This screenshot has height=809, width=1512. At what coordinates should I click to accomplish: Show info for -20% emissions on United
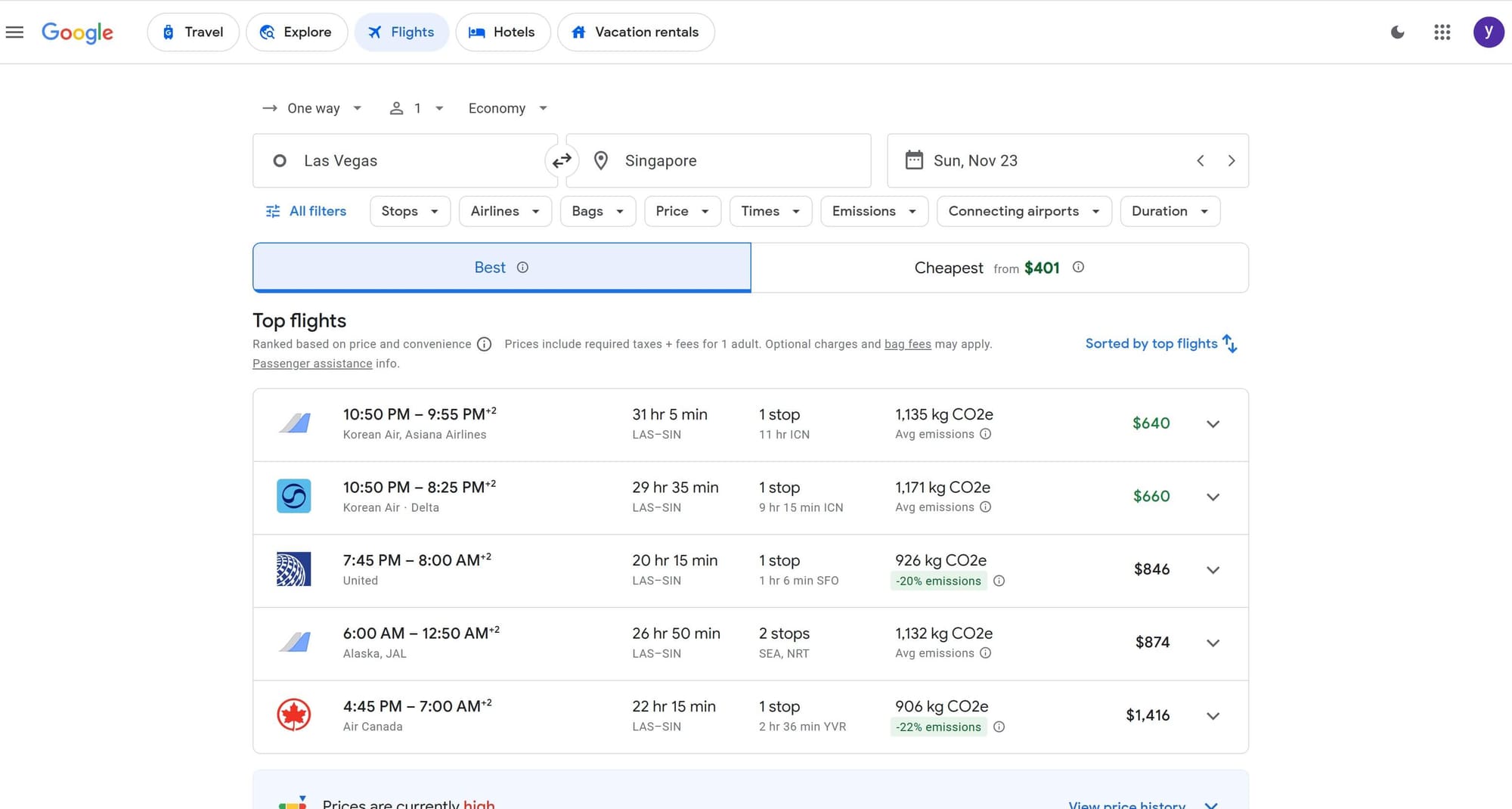click(x=999, y=581)
